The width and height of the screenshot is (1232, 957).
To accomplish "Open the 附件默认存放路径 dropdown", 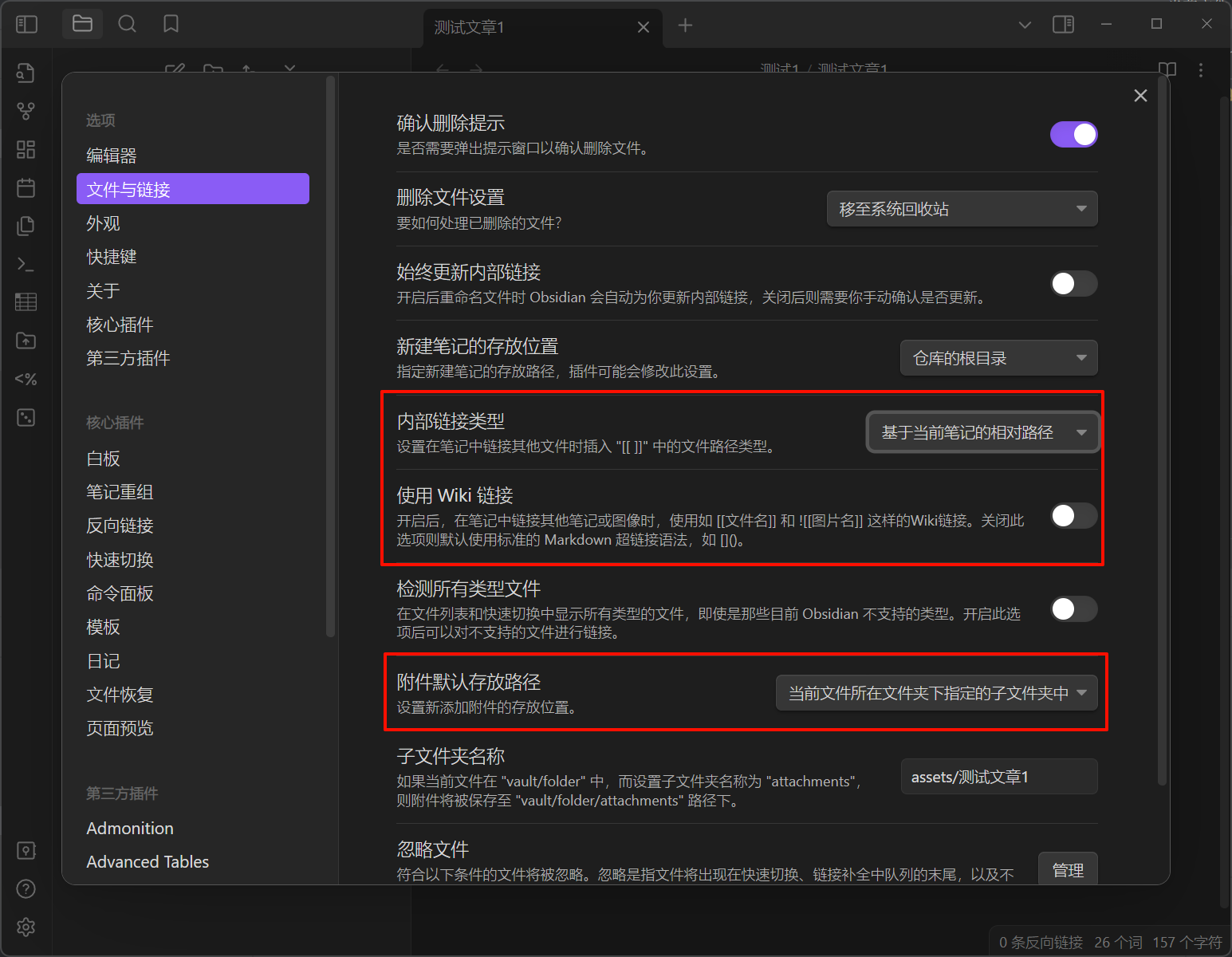I will point(936,692).
